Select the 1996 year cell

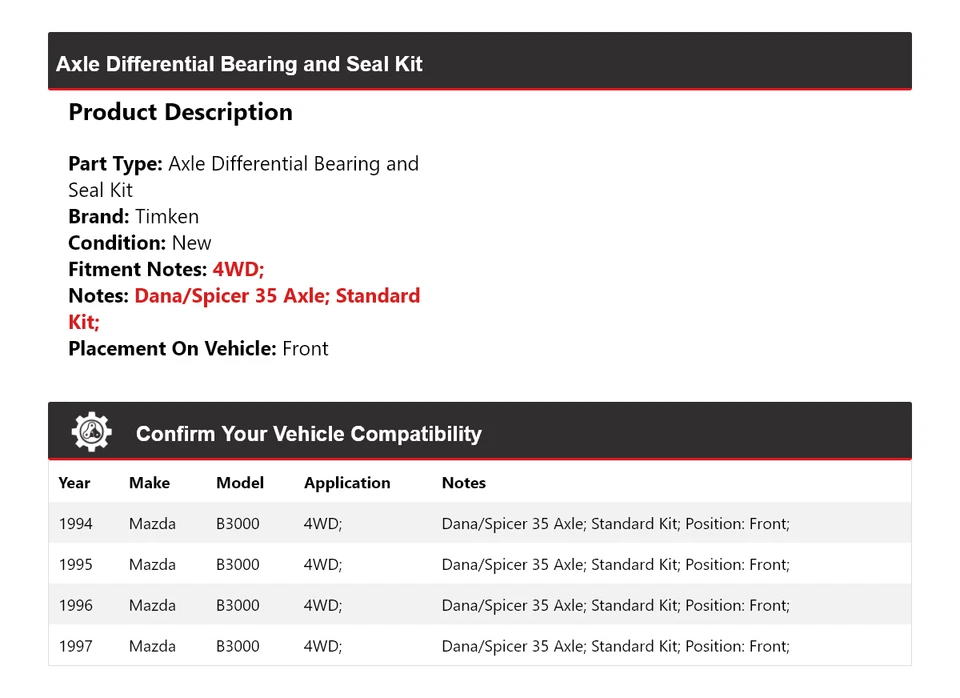click(x=75, y=606)
